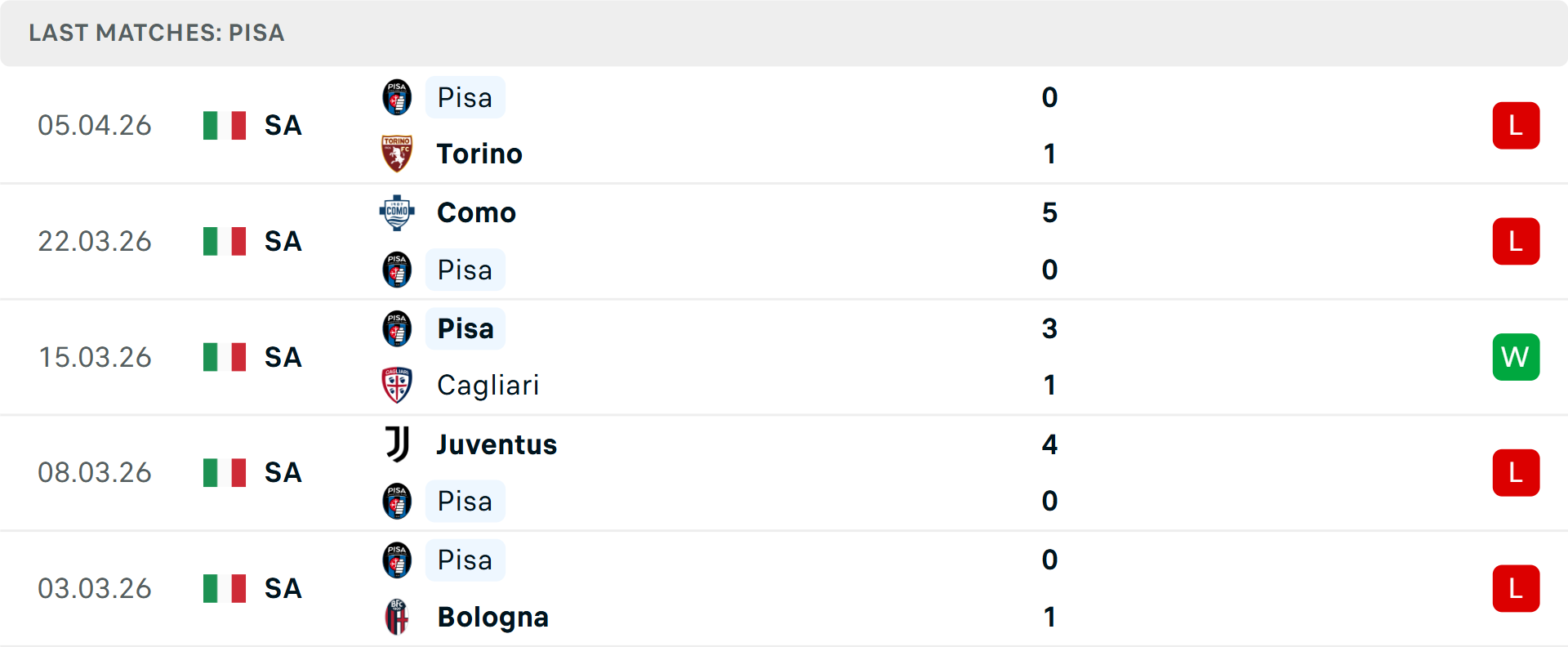Image resolution: width=1568 pixels, height=647 pixels.
Task: Open the Torino team page link
Action: pos(479,153)
